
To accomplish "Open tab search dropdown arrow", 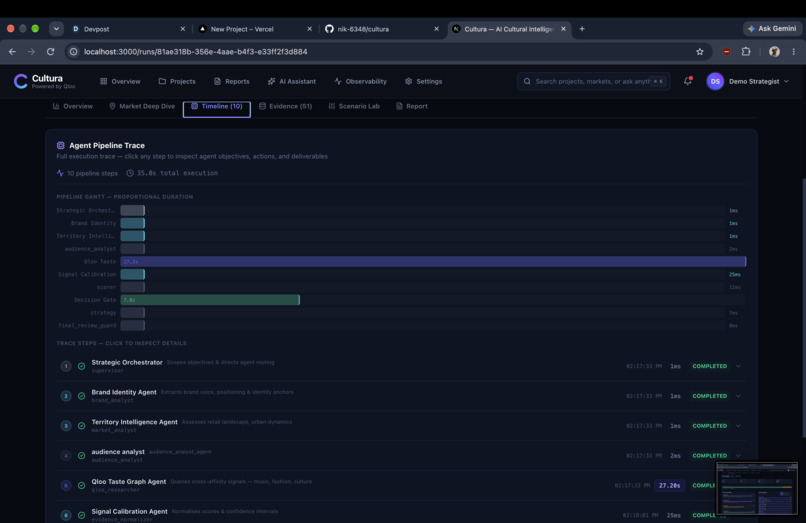I will (x=56, y=29).
